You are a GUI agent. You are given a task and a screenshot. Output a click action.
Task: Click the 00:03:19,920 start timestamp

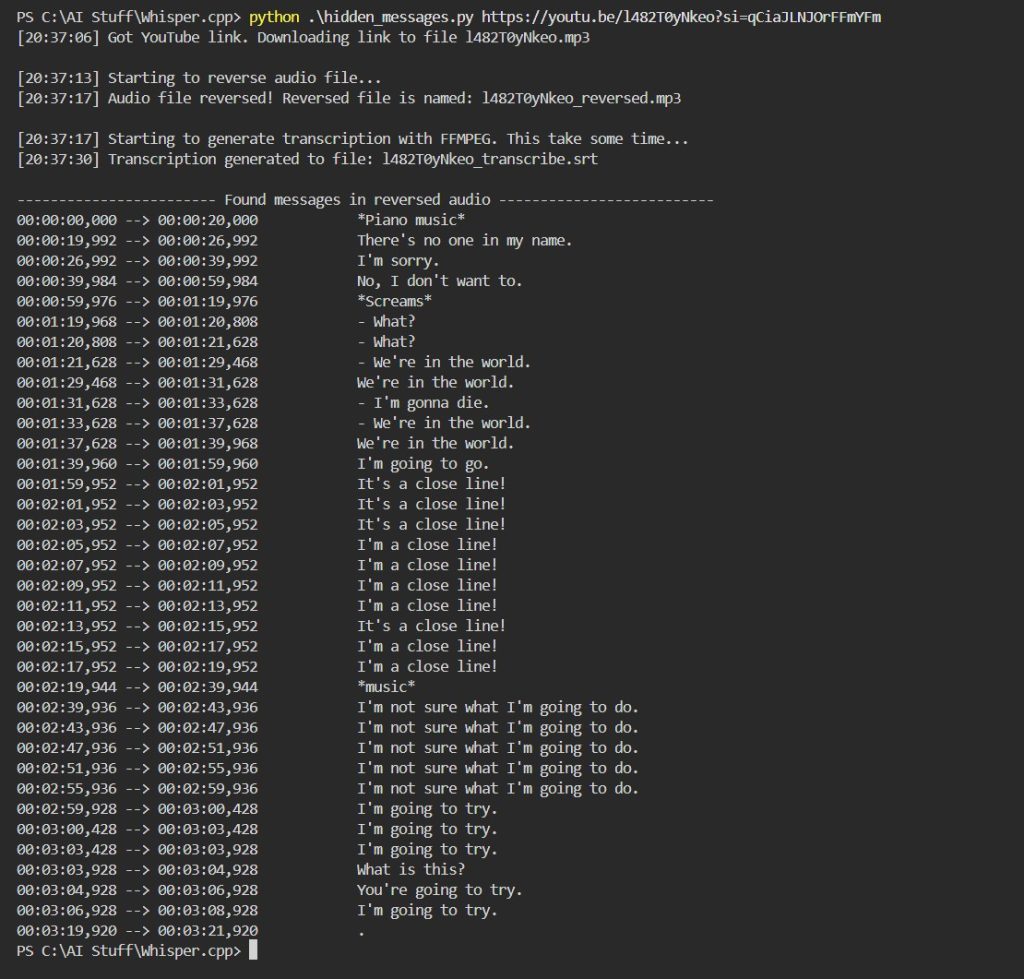67,931
